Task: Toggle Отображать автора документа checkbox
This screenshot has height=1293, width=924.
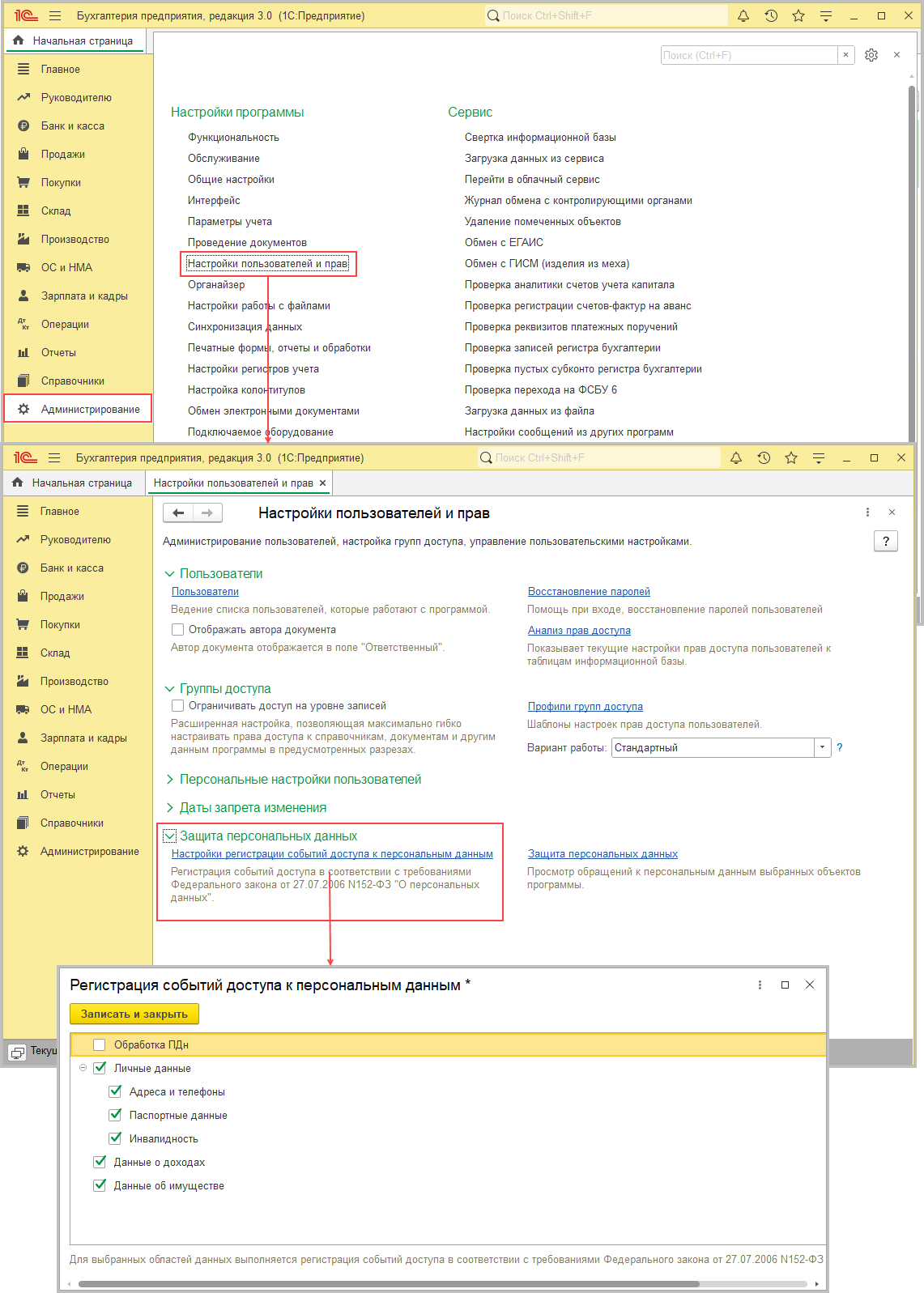Action: point(177,629)
